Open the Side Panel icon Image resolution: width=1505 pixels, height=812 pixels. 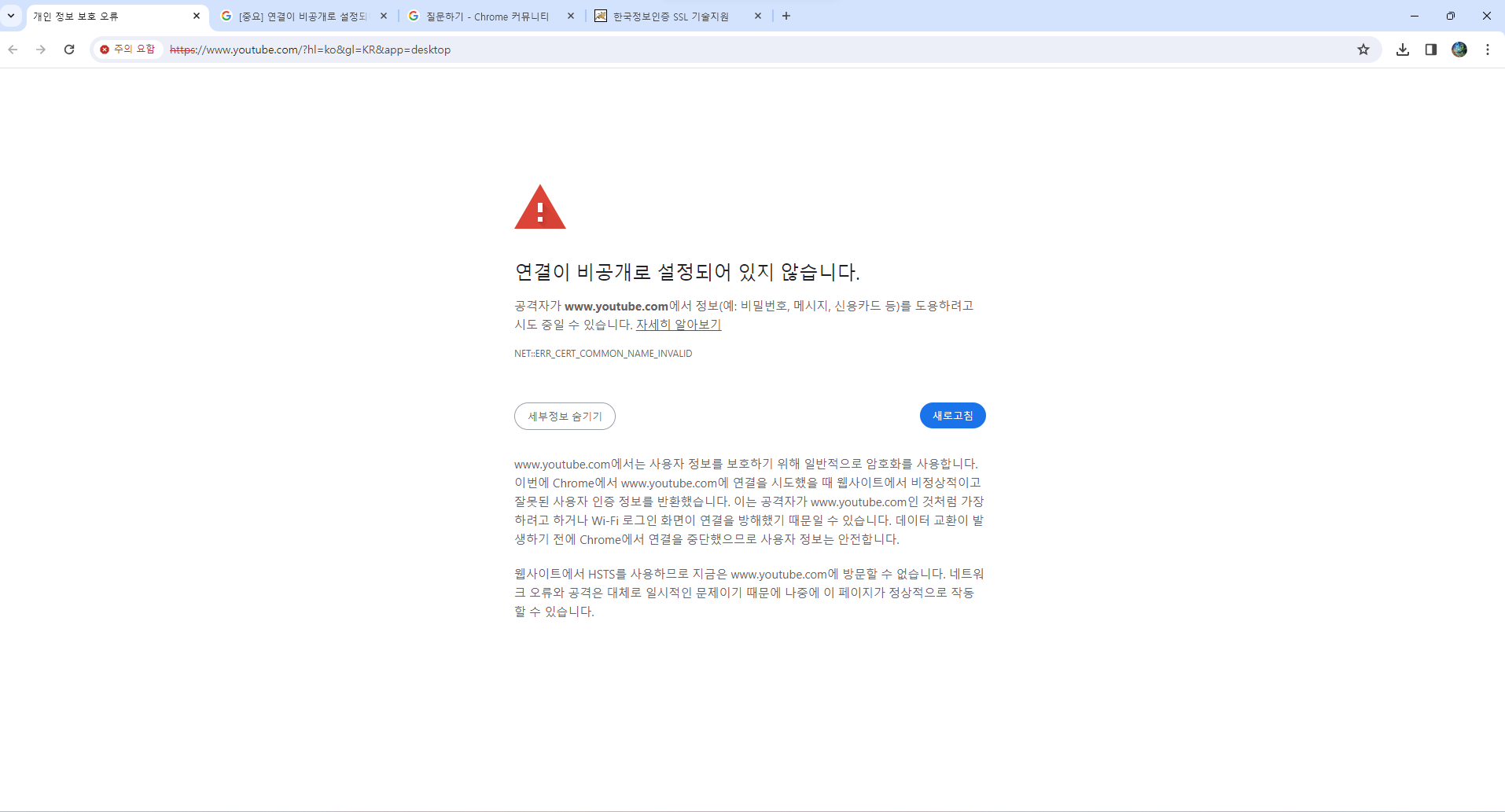pyautogui.click(x=1431, y=50)
